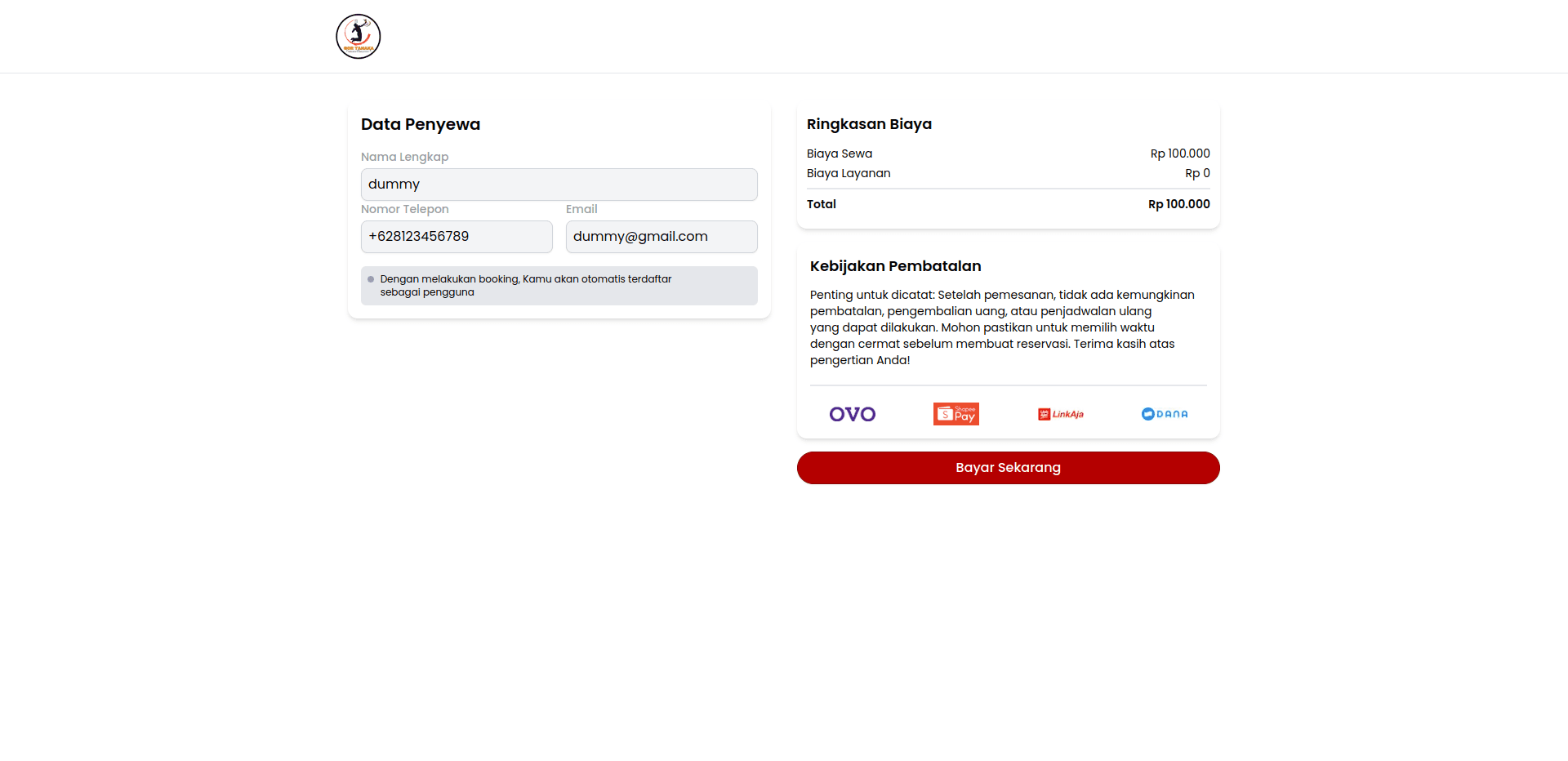
Task: Select the OVO payment logo
Action: (852, 414)
